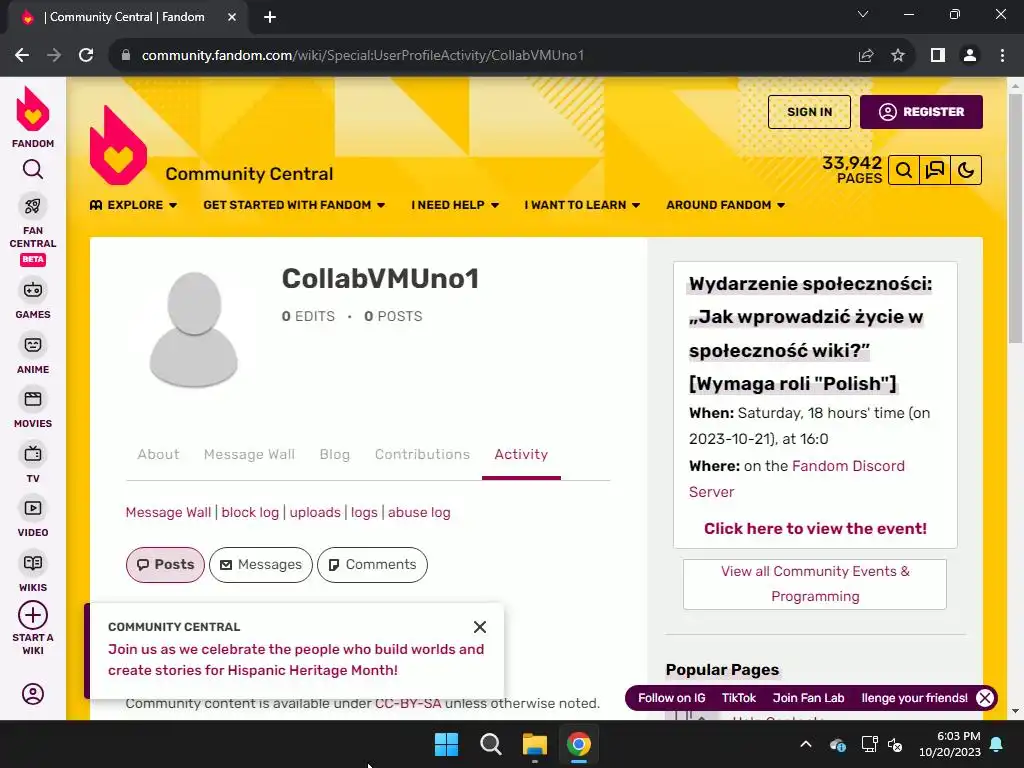
Task: Open TV icon in sidebar
Action: 33,454
